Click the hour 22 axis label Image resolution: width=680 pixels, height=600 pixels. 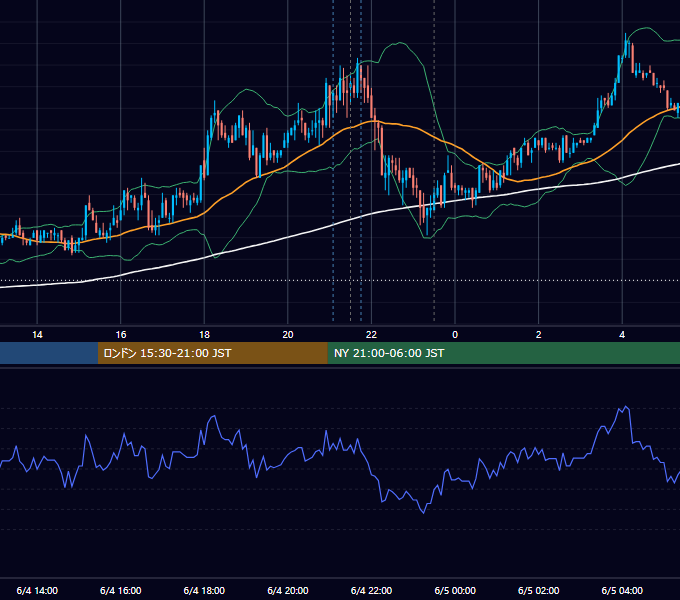(372, 335)
